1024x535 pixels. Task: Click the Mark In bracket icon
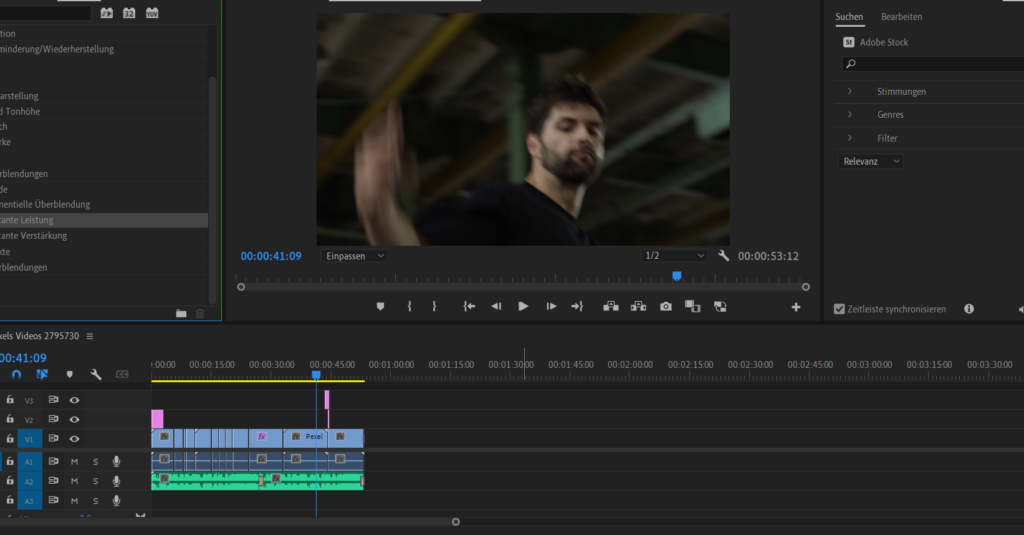point(409,307)
